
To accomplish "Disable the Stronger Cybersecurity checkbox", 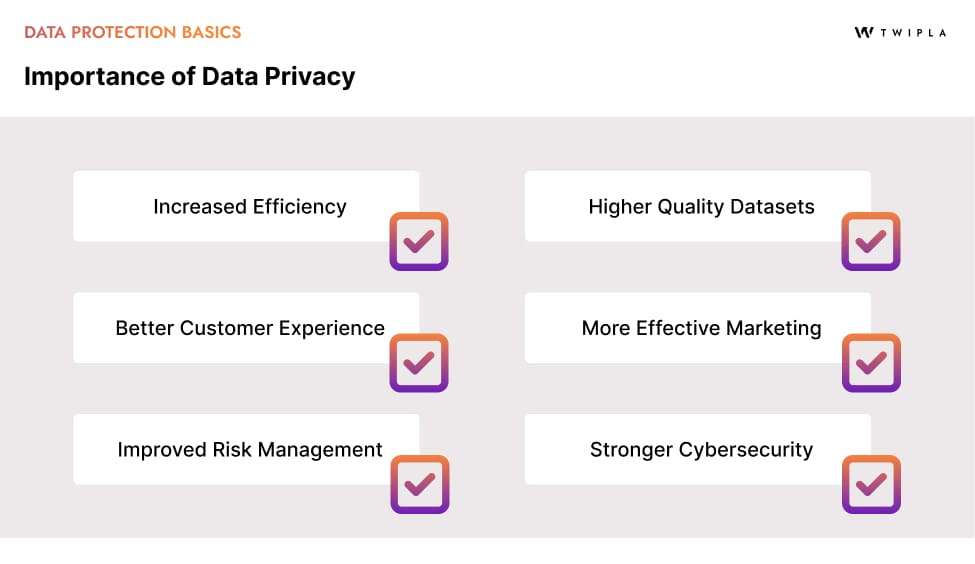I will click(871, 484).
